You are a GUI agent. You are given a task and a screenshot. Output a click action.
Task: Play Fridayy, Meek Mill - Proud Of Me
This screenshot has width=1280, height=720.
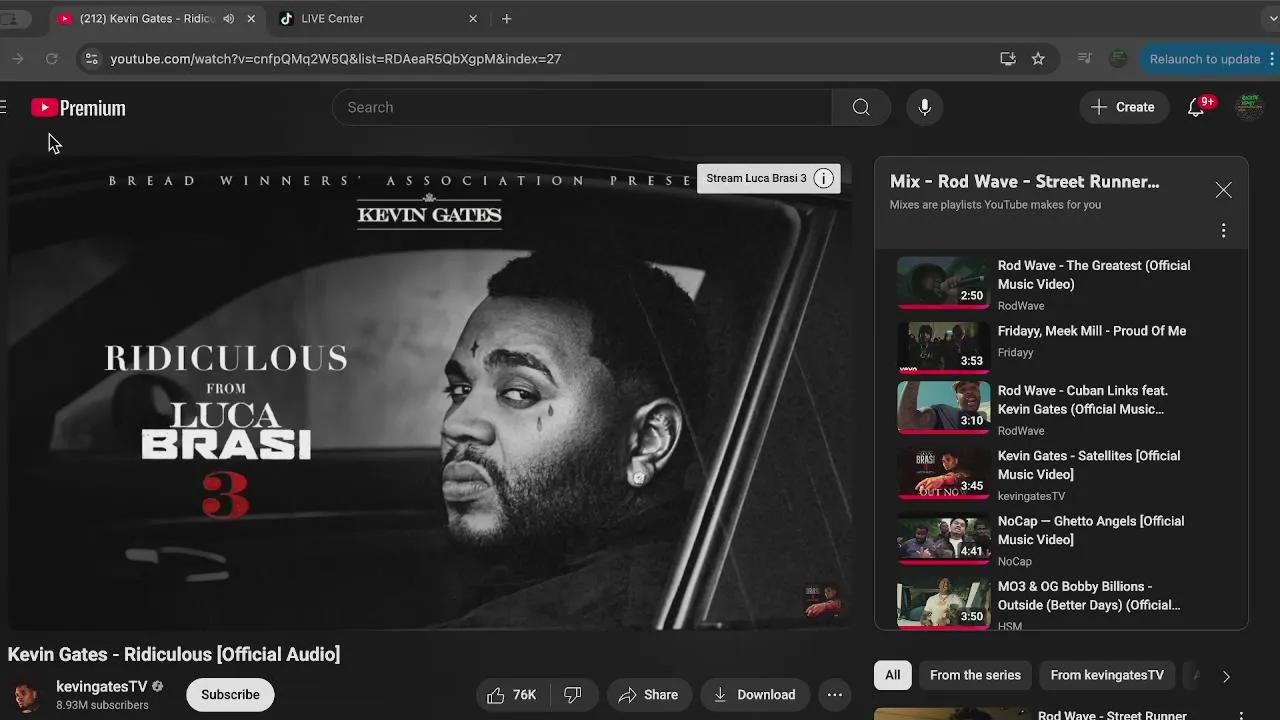943,347
